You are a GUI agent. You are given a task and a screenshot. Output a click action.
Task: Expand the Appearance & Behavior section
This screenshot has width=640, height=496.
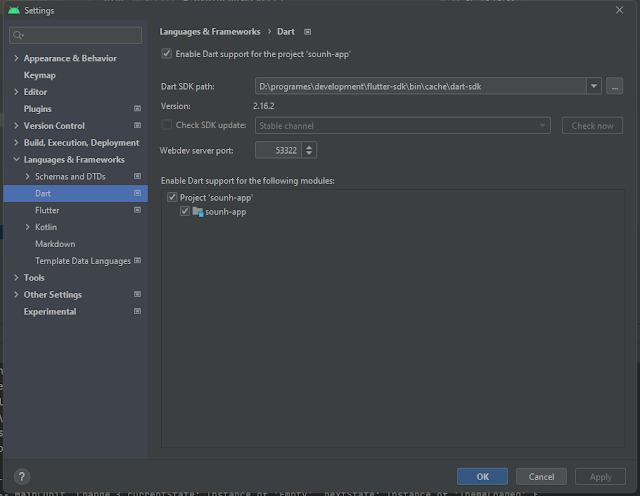(15, 59)
